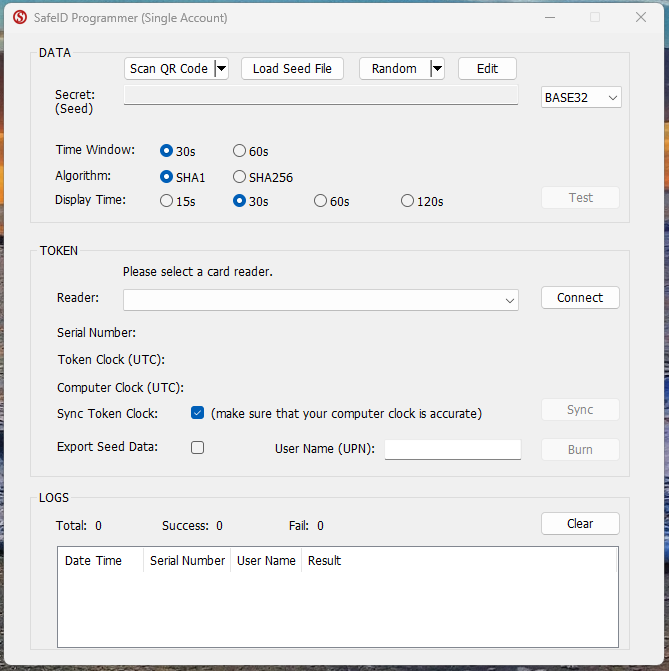
Task: Click the Test button
Action: coord(580,198)
